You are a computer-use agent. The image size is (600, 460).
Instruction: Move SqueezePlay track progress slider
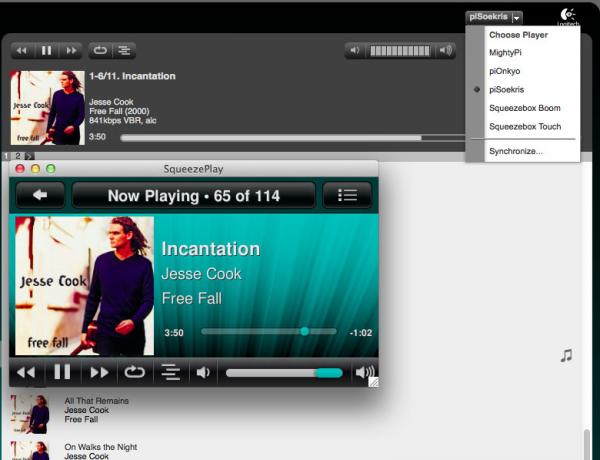pos(305,331)
